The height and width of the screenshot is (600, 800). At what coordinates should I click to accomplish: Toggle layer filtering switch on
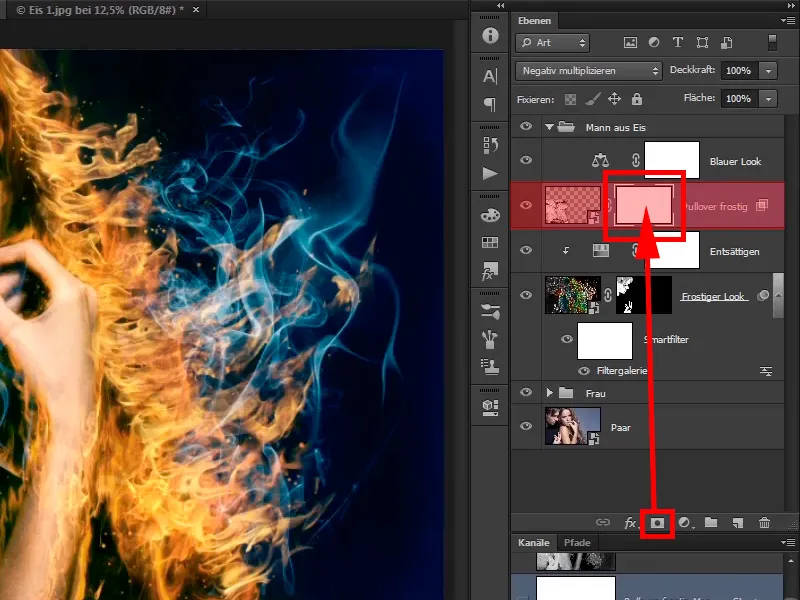pyautogui.click(x=772, y=42)
